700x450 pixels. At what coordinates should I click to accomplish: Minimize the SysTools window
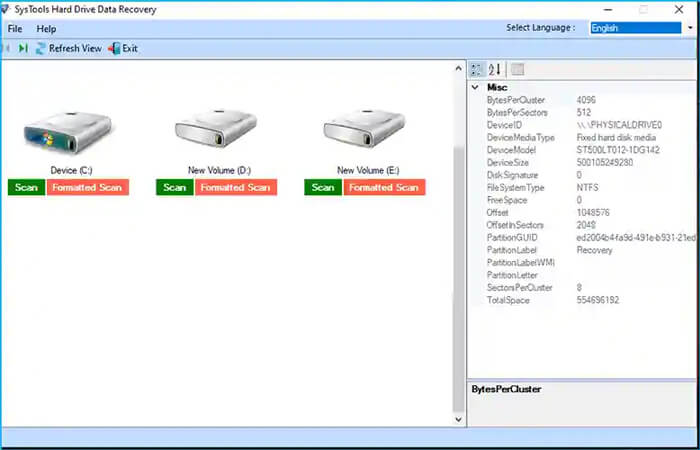point(608,9)
